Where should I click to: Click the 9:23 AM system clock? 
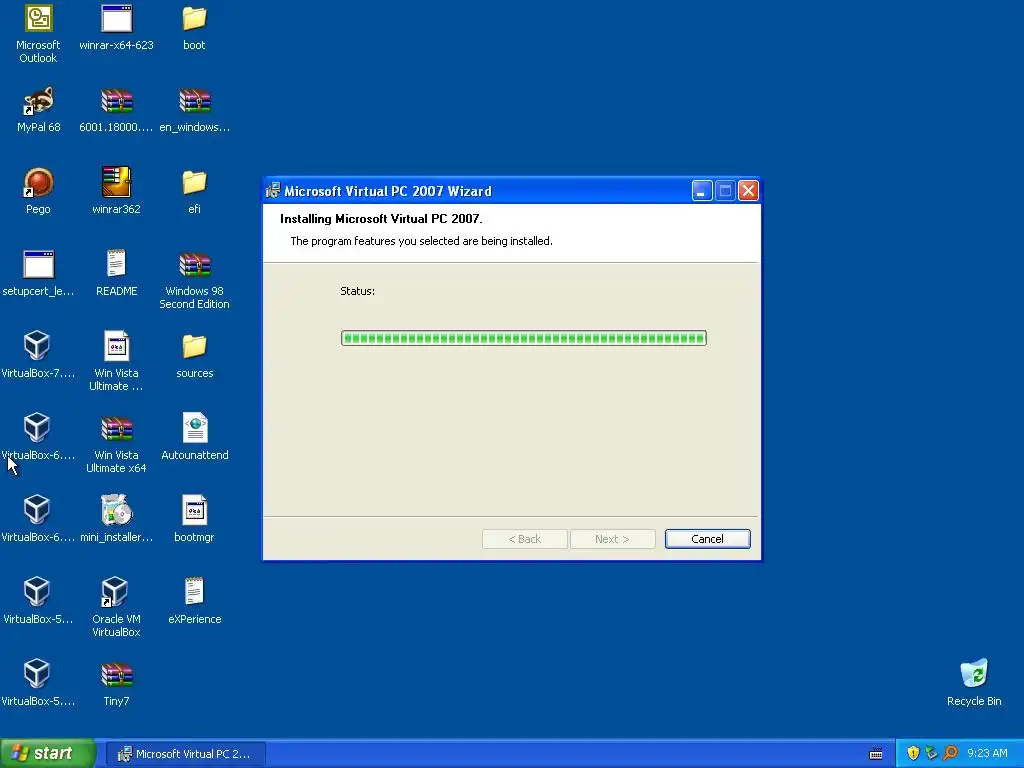pos(987,753)
